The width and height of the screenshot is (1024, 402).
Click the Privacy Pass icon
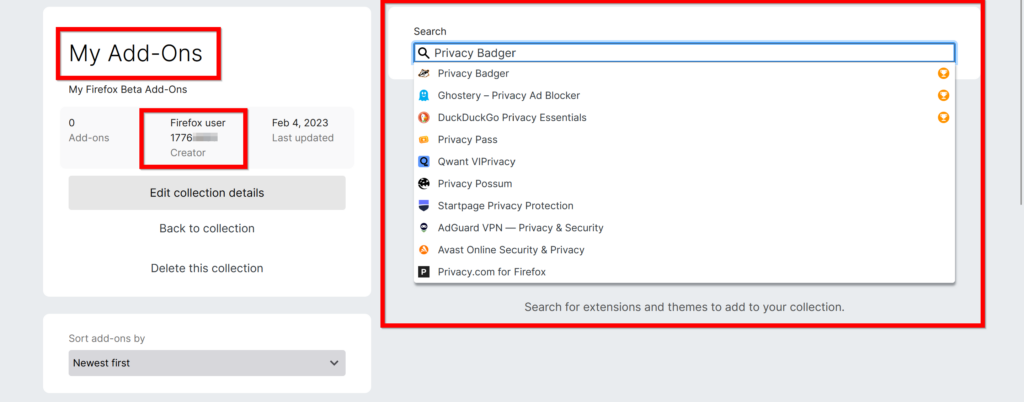[424, 140]
